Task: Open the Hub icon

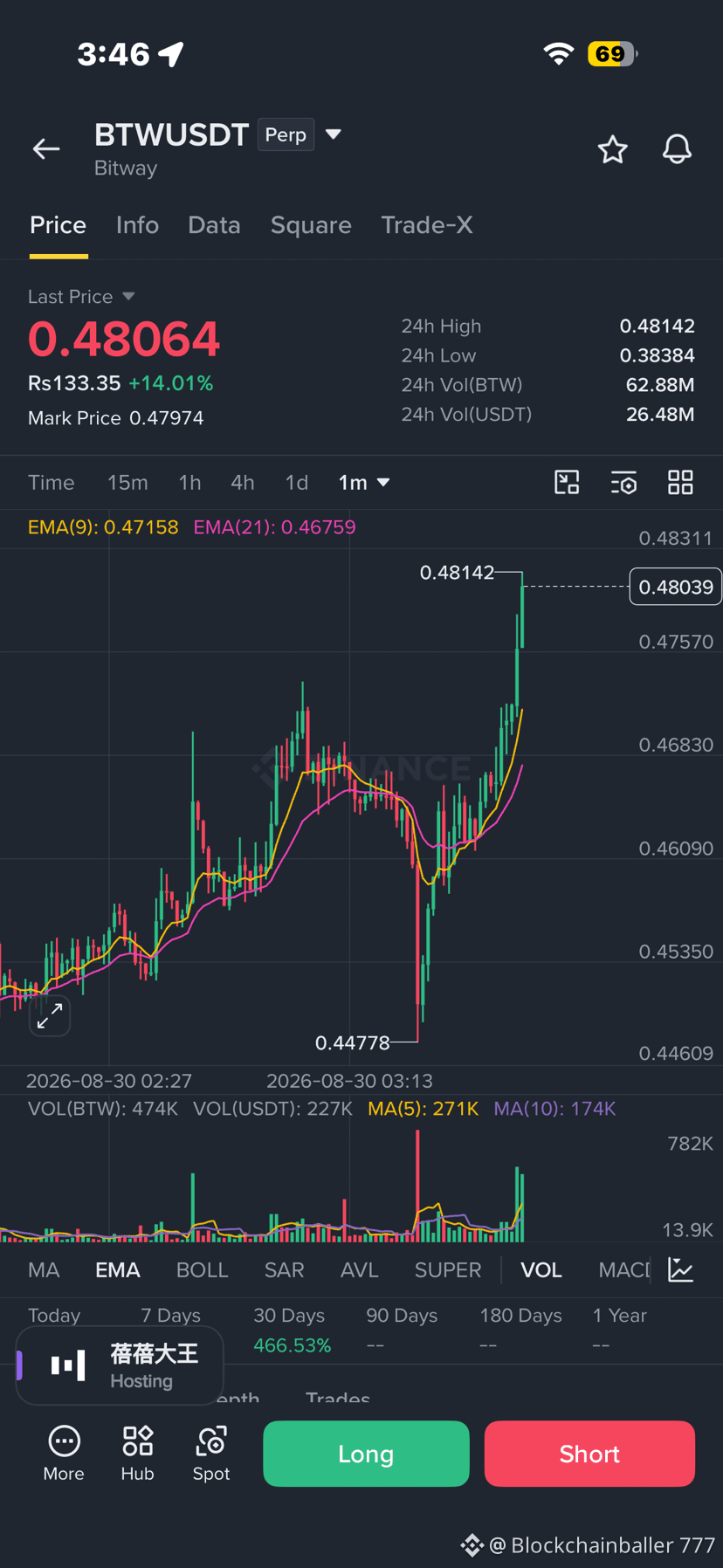Action: (x=137, y=1453)
